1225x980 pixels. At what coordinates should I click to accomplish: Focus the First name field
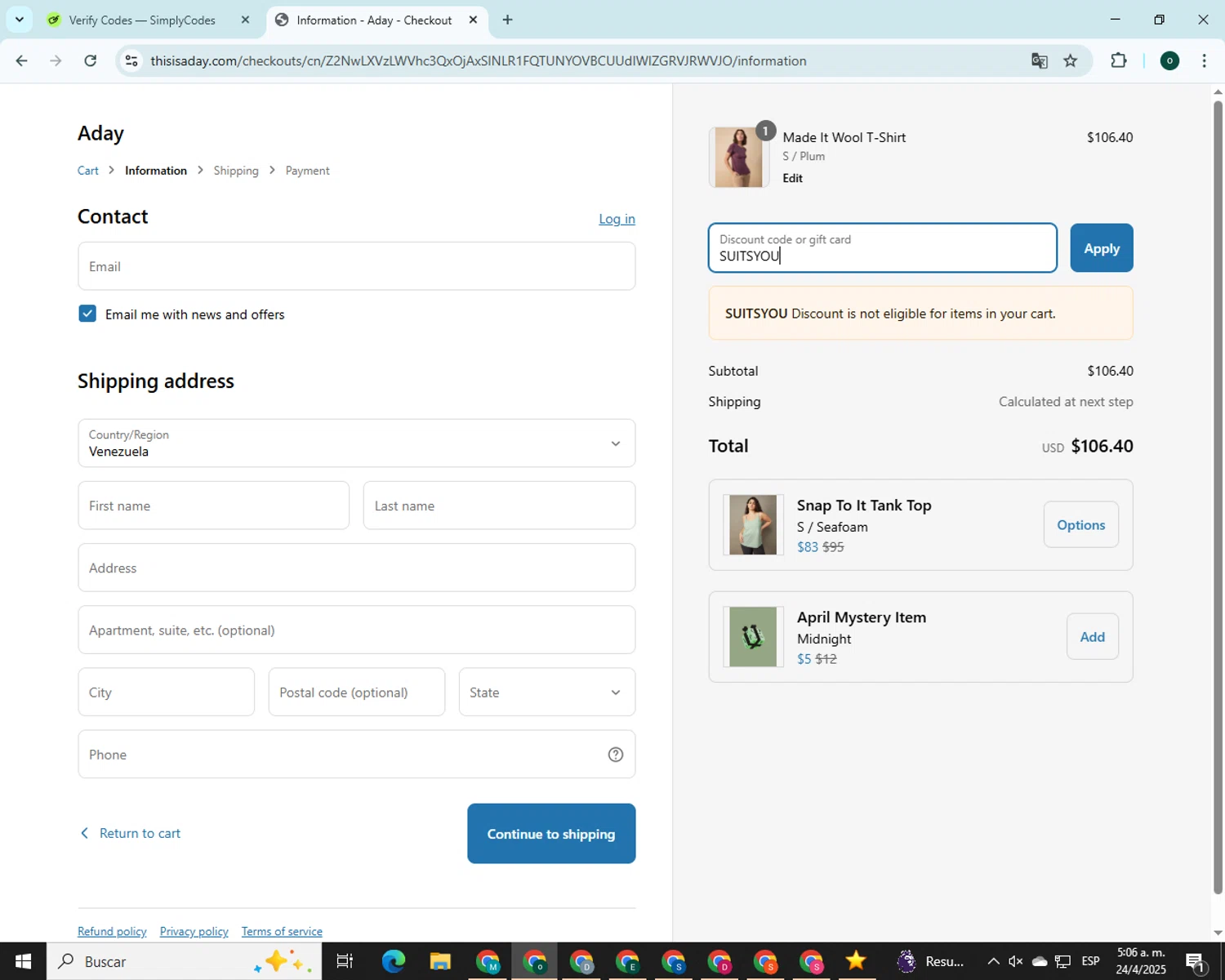tap(214, 506)
